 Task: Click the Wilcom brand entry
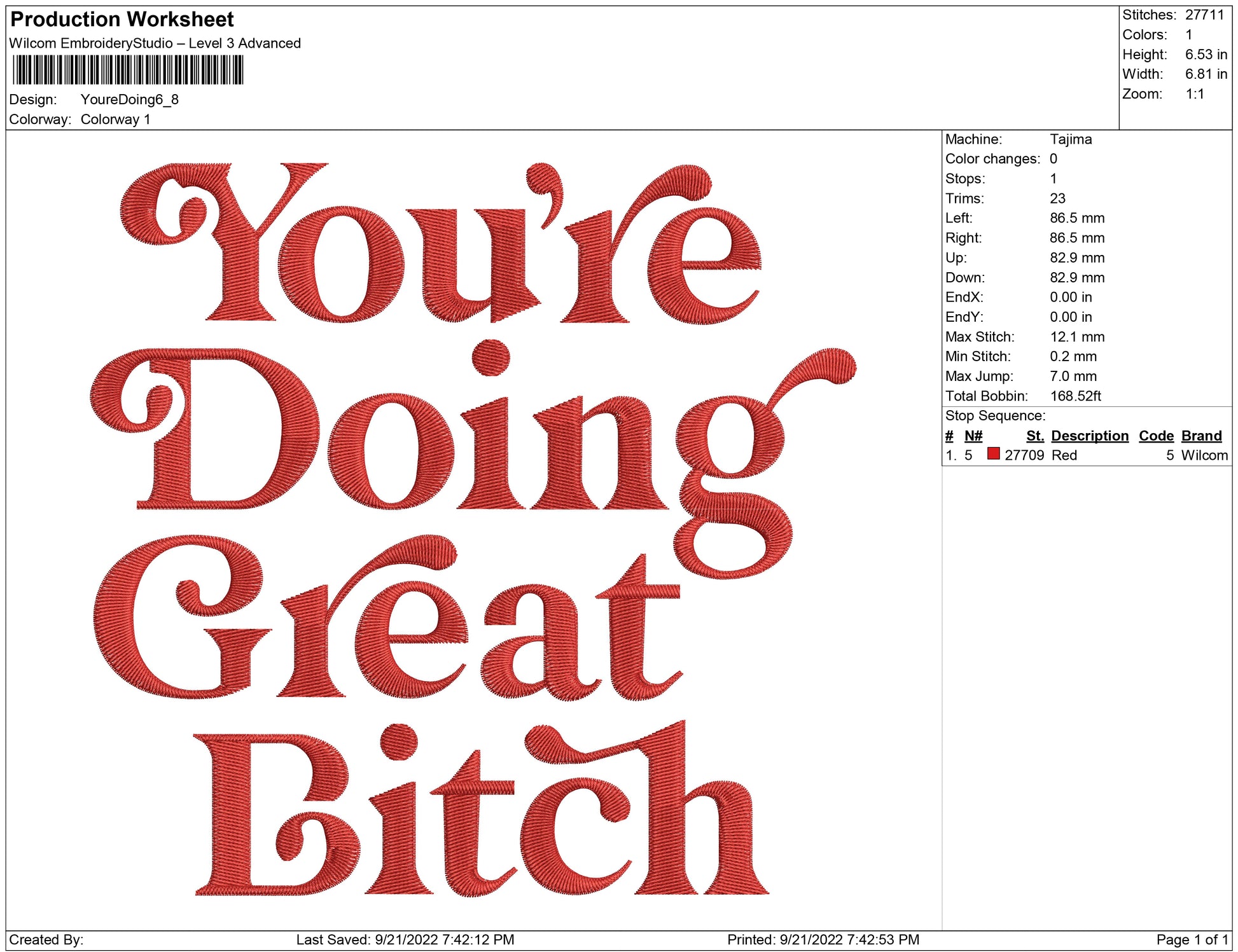click(x=1204, y=455)
